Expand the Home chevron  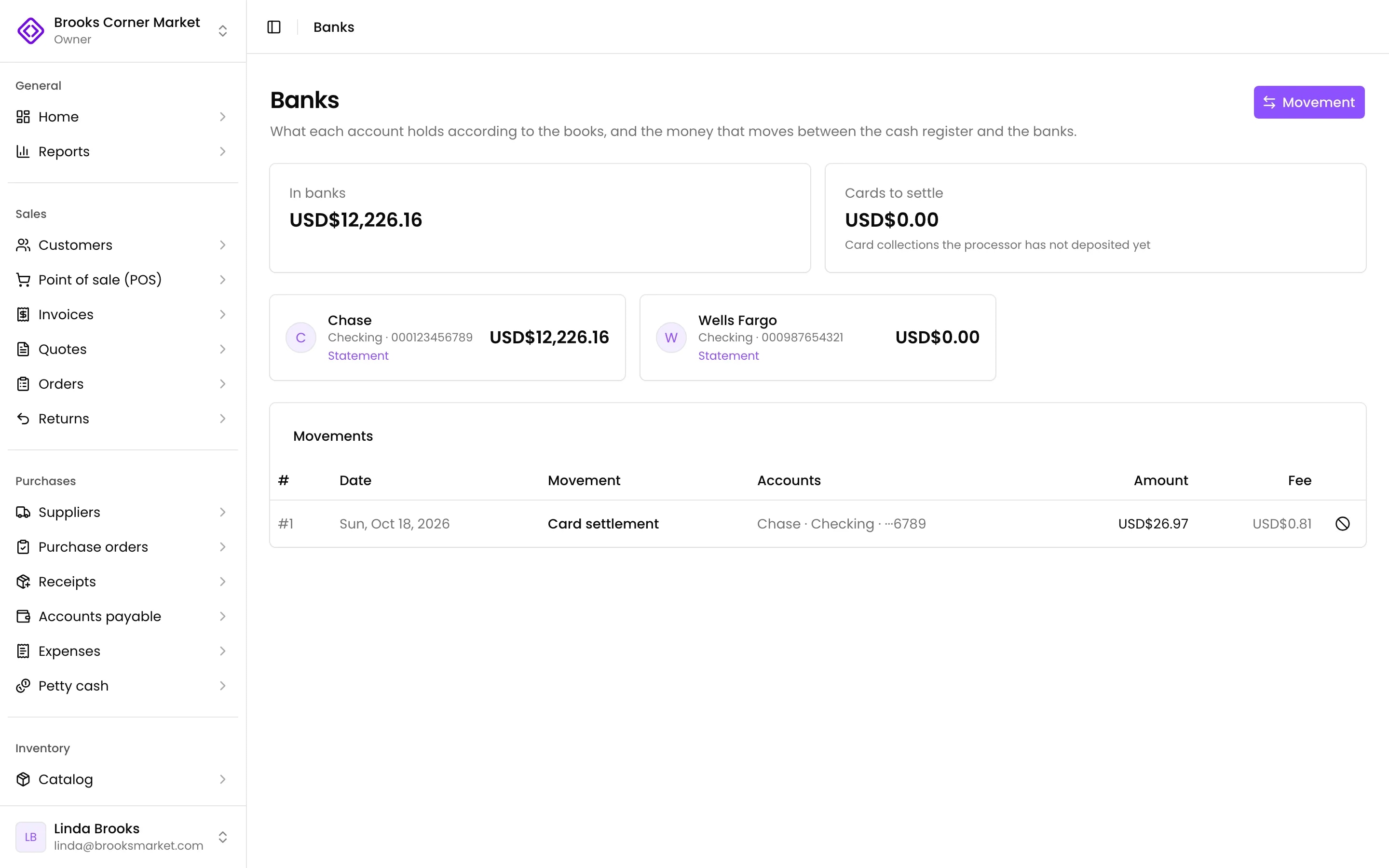(223, 117)
